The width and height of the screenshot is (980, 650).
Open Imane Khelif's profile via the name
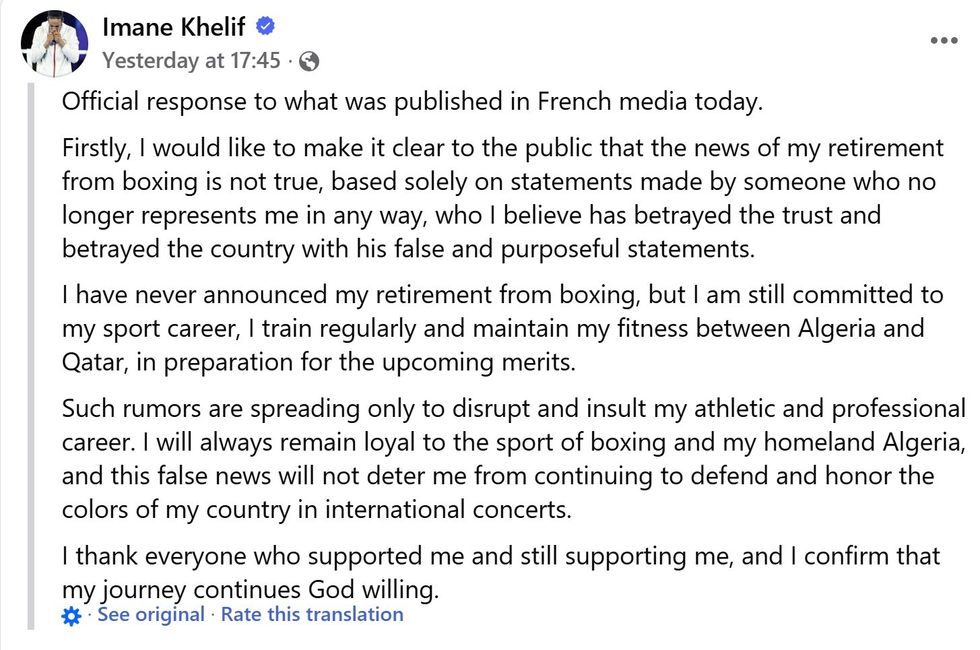(174, 27)
